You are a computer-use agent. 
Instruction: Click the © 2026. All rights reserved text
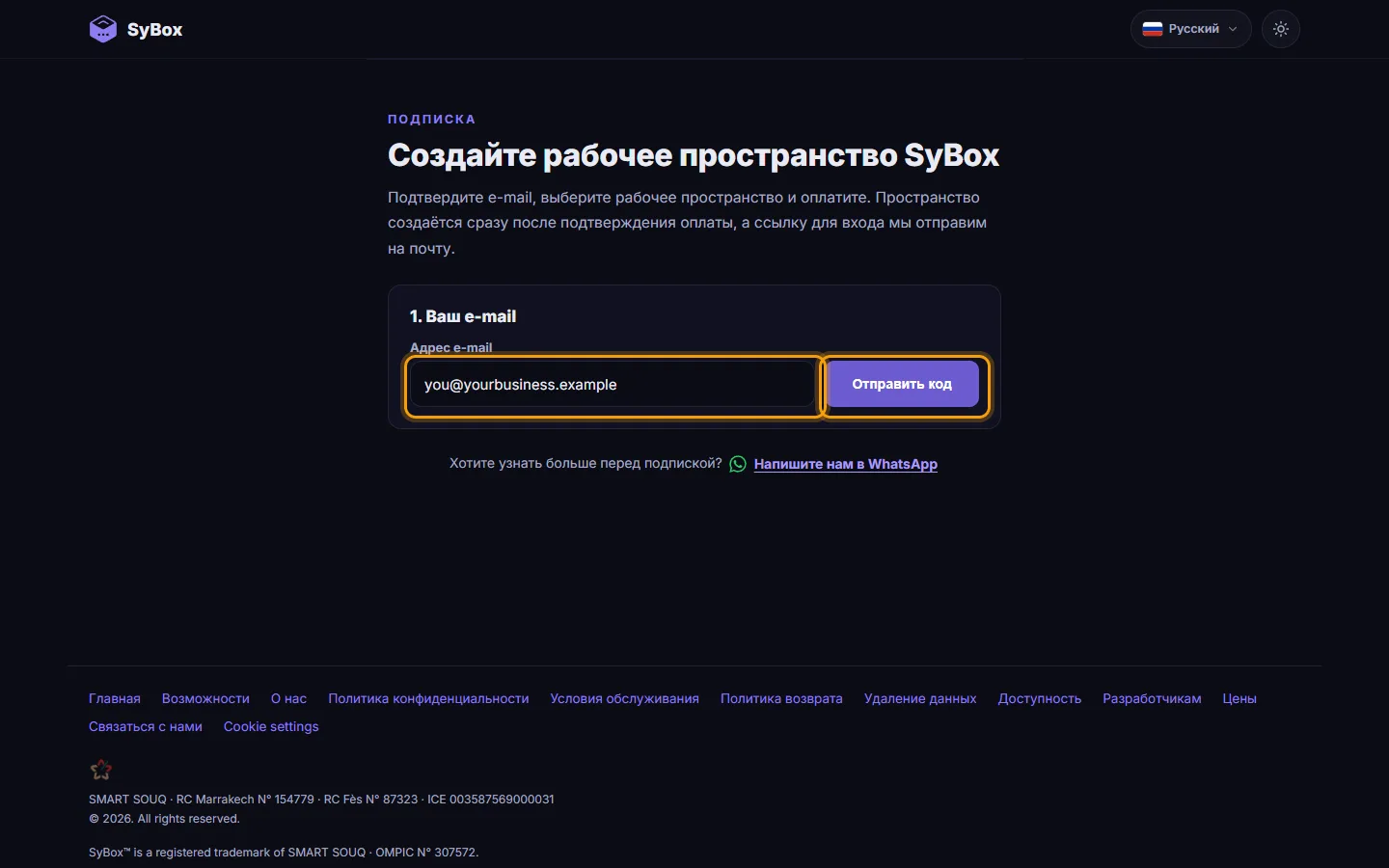164,819
